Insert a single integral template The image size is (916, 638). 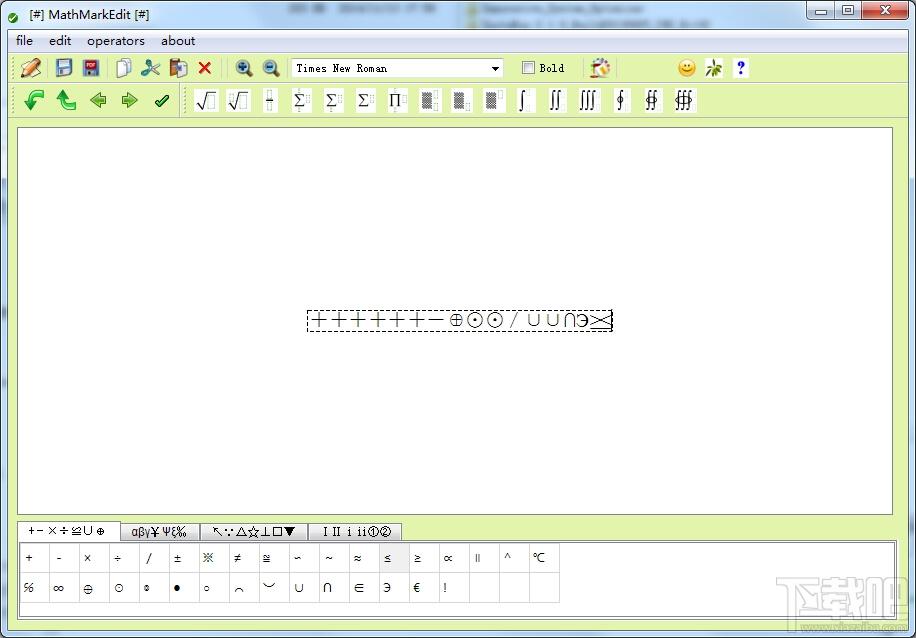pos(525,100)
